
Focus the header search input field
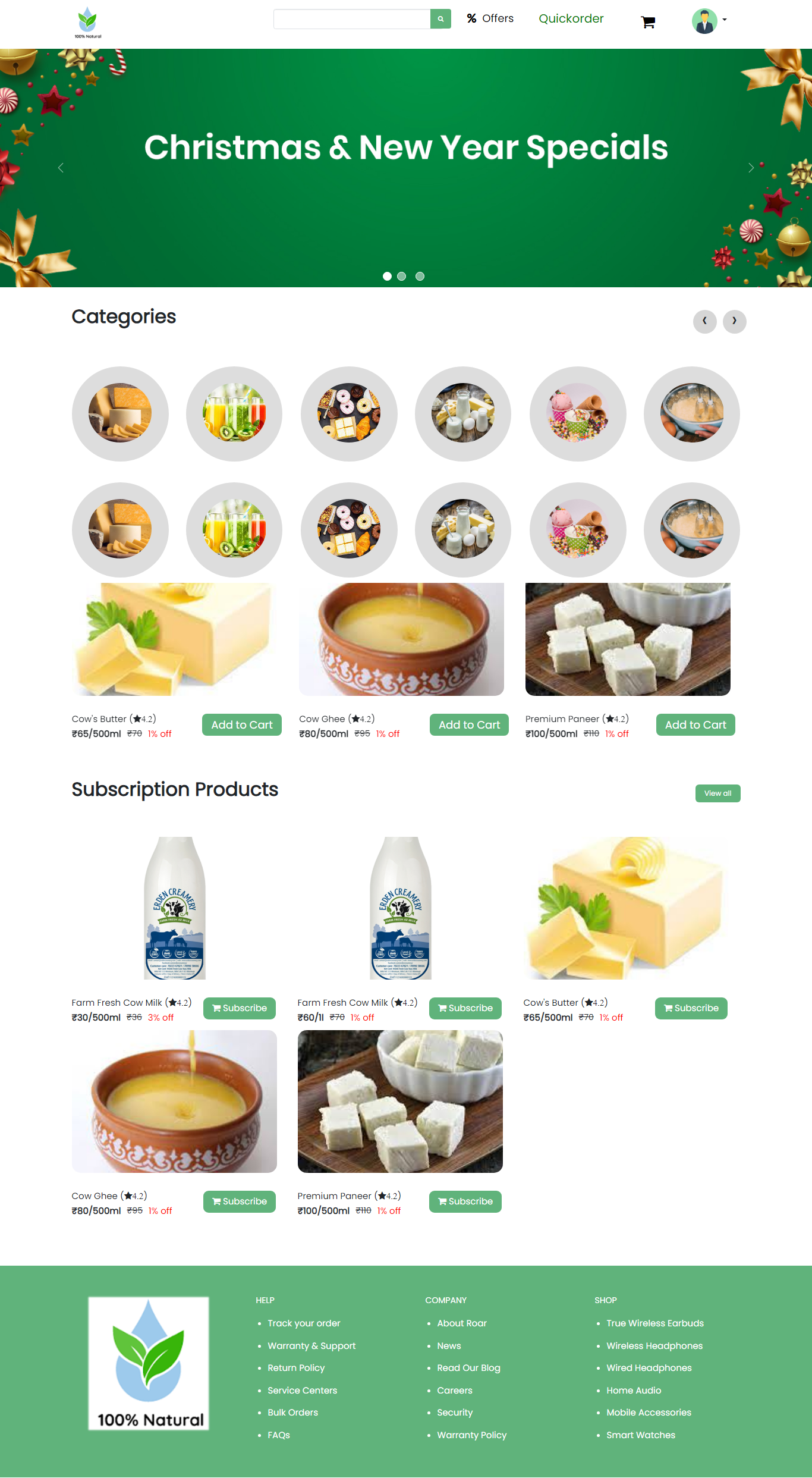(x=352, y=19)
